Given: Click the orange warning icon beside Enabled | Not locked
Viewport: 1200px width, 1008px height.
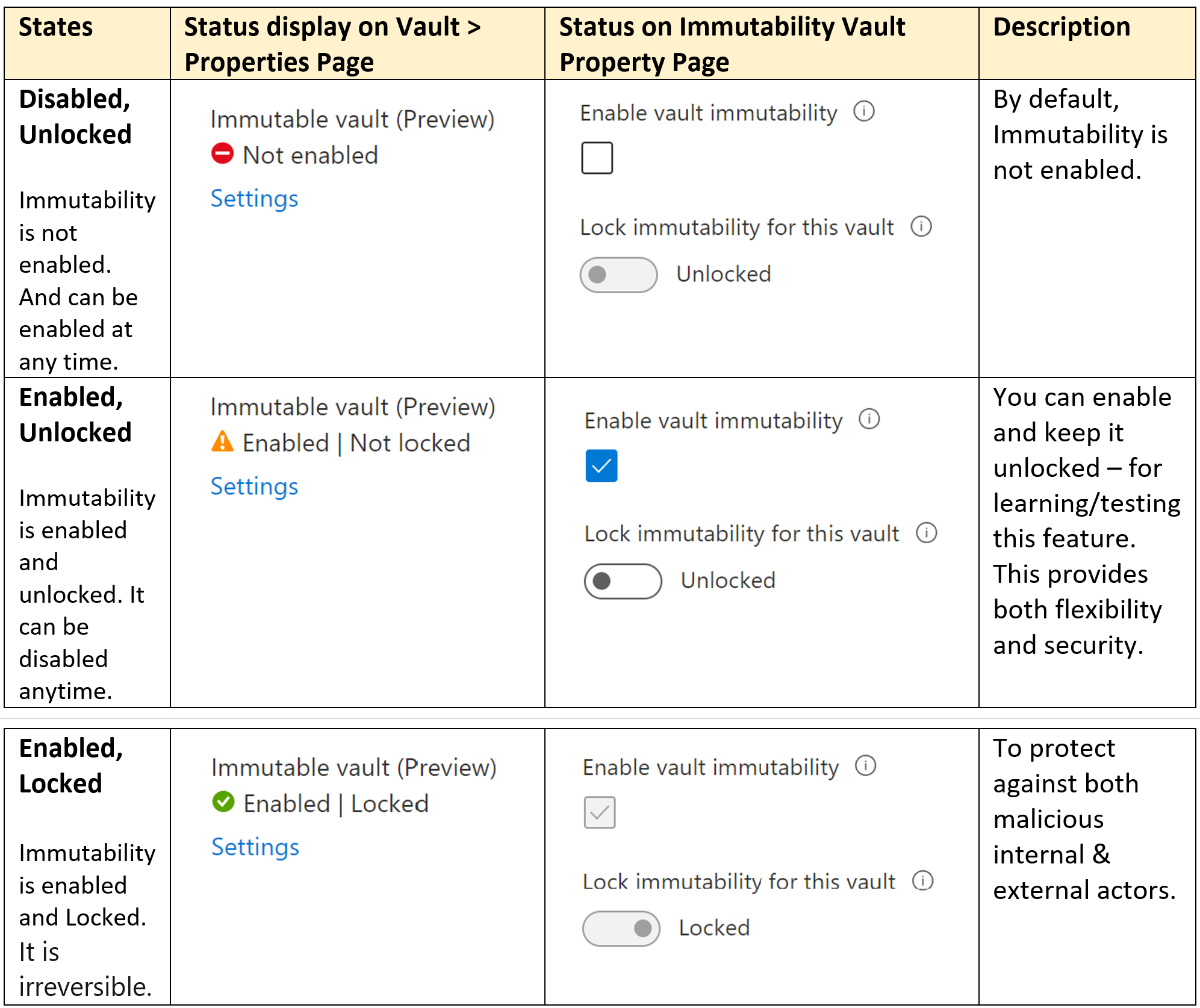Looking at the screenshot, I should coord(222,441).
